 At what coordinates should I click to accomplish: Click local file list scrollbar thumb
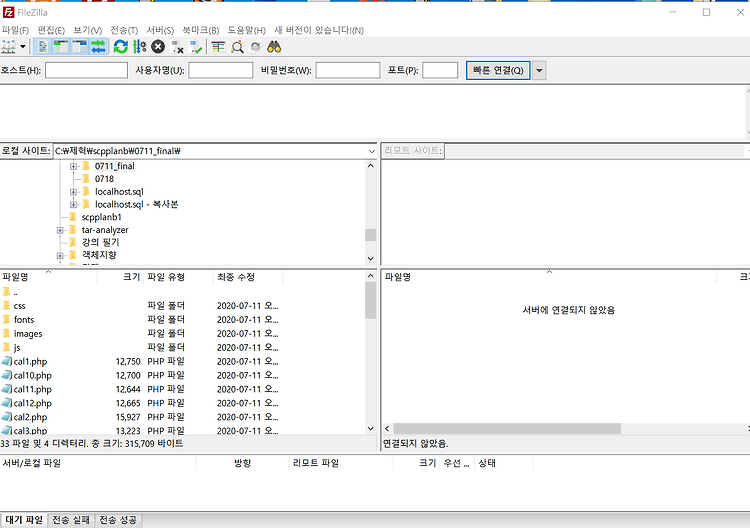click(371, 300)
